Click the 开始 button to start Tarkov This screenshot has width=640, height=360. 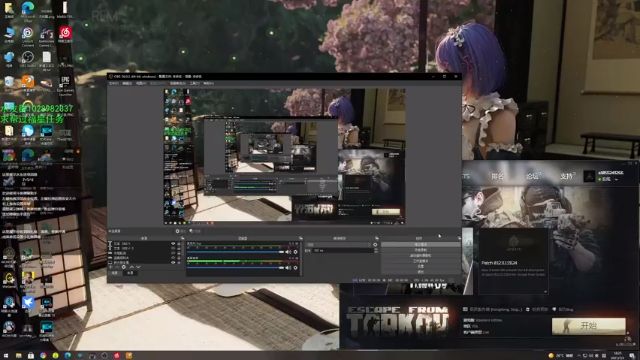tap(589, 326)
